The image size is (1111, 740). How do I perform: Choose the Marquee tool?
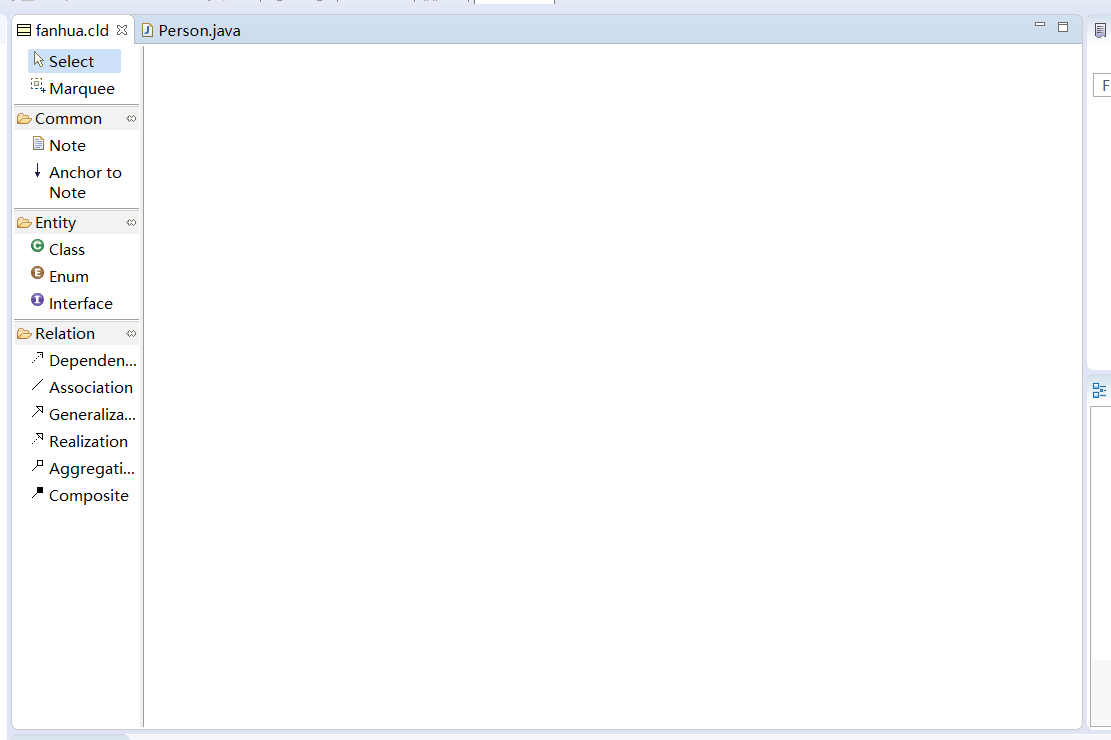(74, 88)
